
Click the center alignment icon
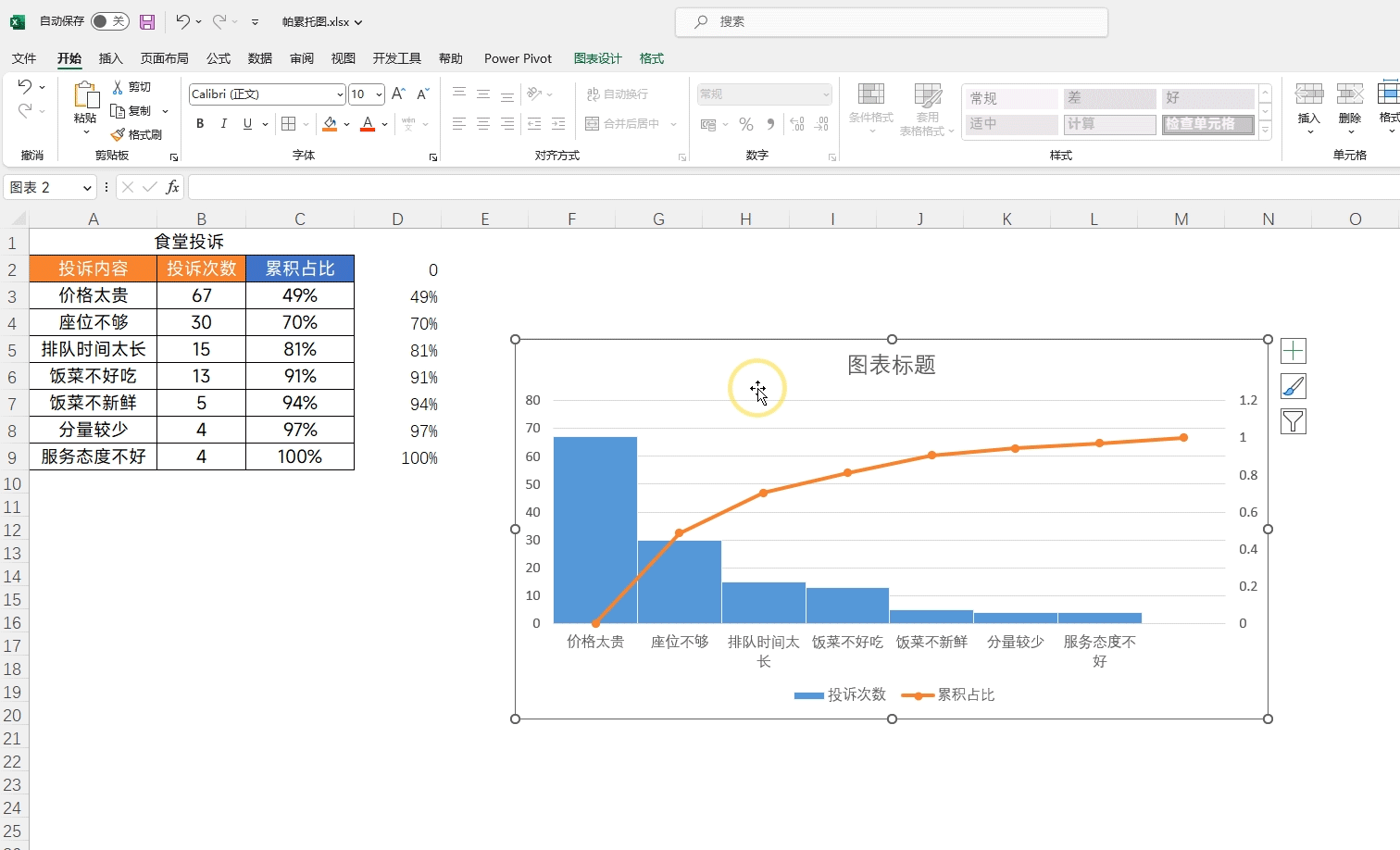pyautogui.click(x=483, y=124)
